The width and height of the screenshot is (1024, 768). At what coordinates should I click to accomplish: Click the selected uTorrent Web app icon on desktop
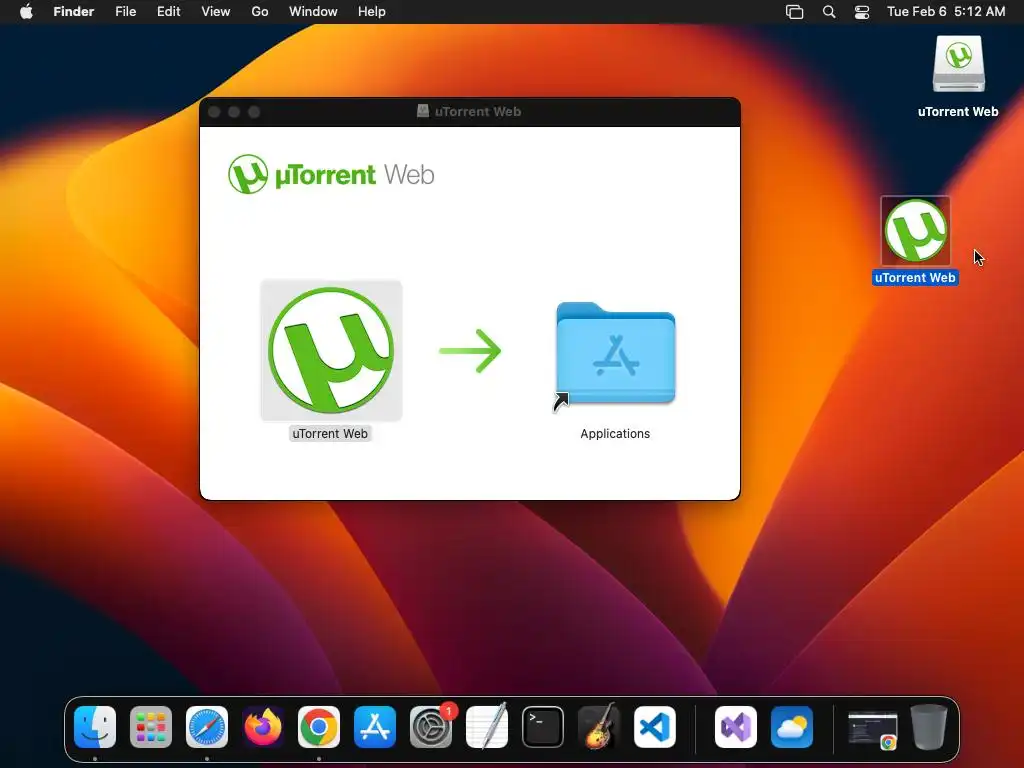click(916, 231)
